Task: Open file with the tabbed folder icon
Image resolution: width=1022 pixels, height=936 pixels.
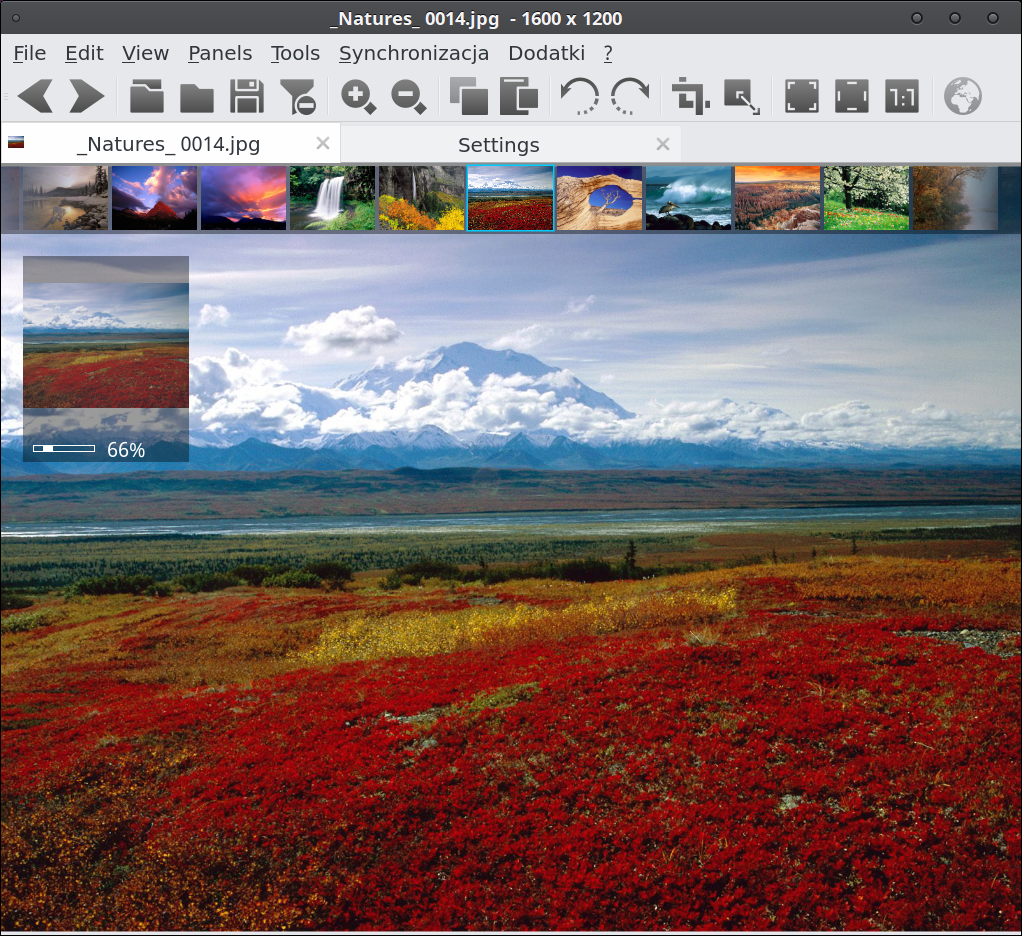Action: (x=147, y=96)
